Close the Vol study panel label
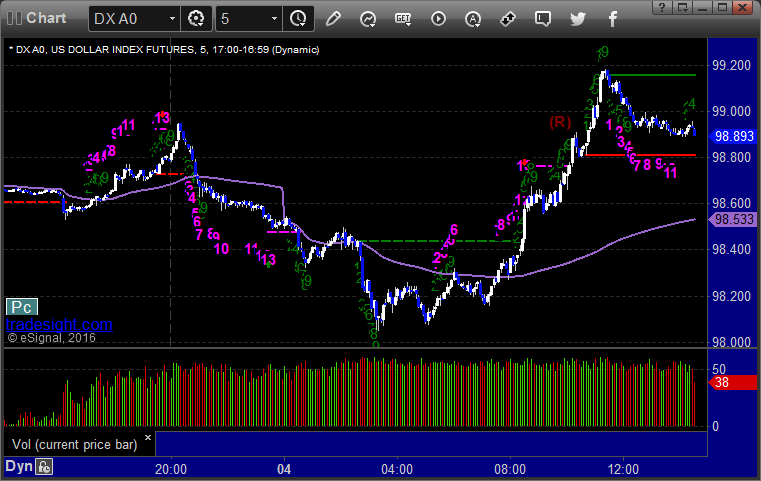 pos(148,437)
